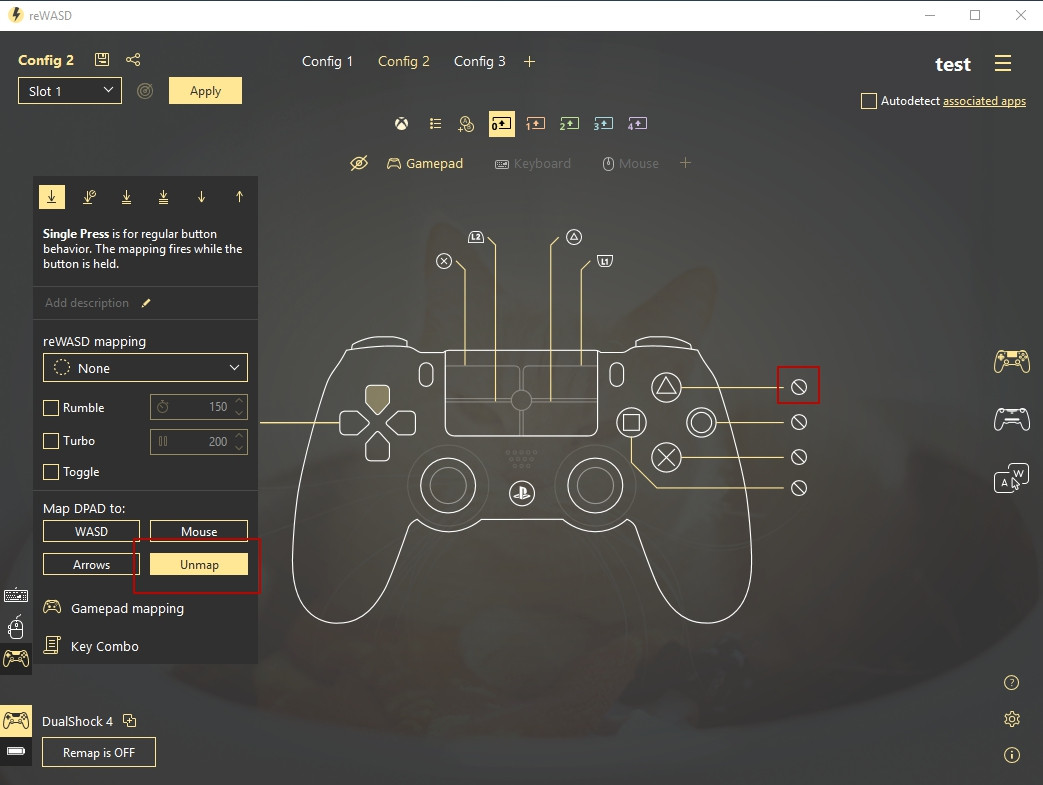The image size is (1043, 785).
Task: Add a sub-config with the plus after Mouse
Action: [x=686, y=163]
